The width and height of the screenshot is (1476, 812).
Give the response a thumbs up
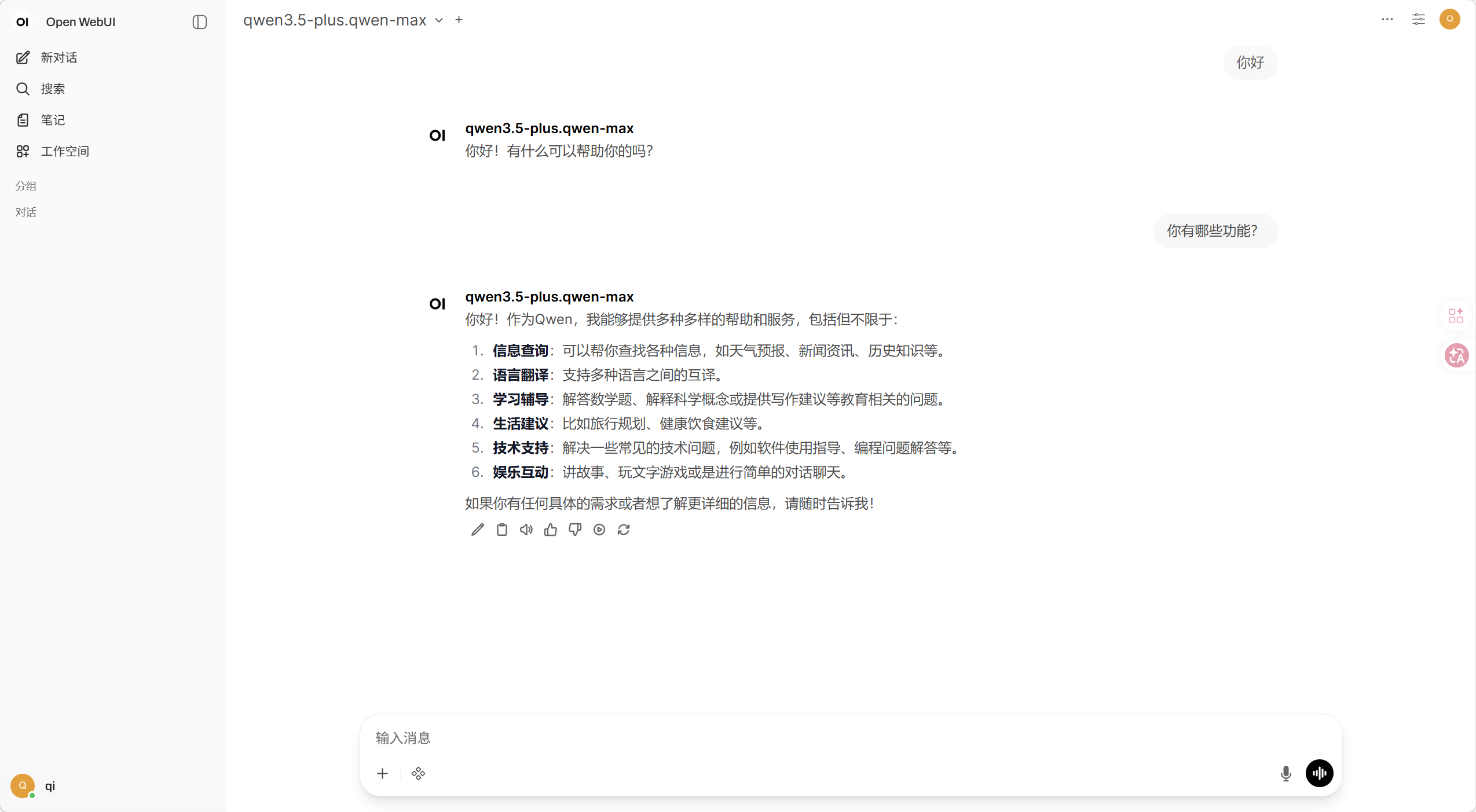tap(550, 530)
